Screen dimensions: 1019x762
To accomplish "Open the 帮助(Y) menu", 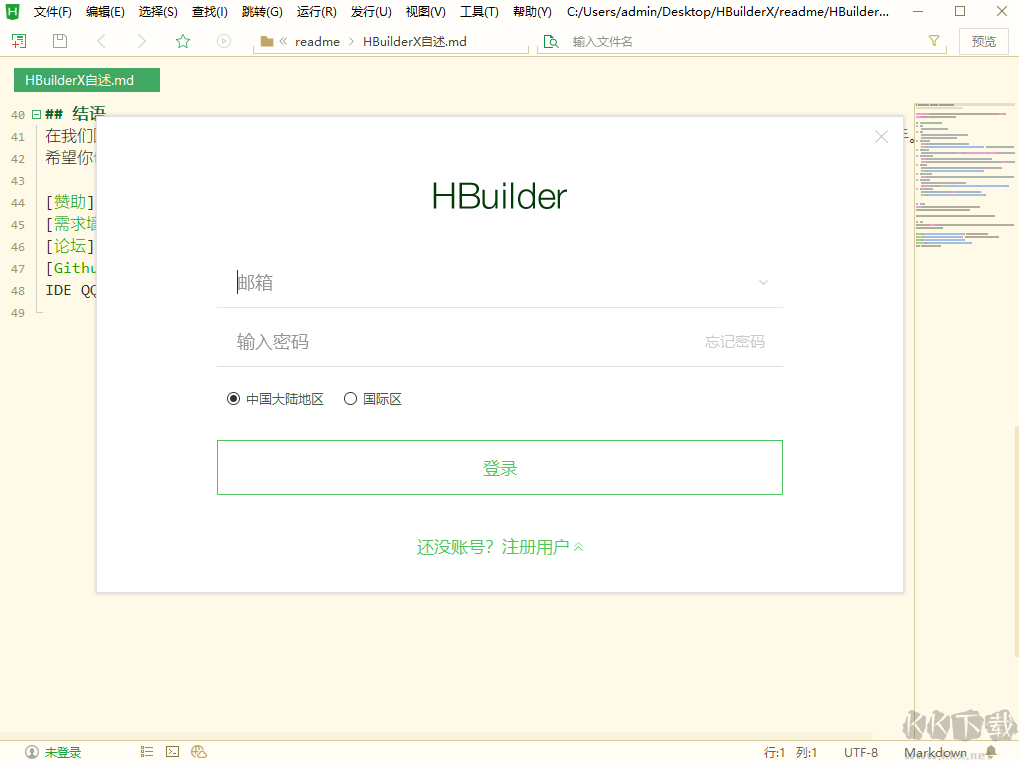I will click(532, 12).
